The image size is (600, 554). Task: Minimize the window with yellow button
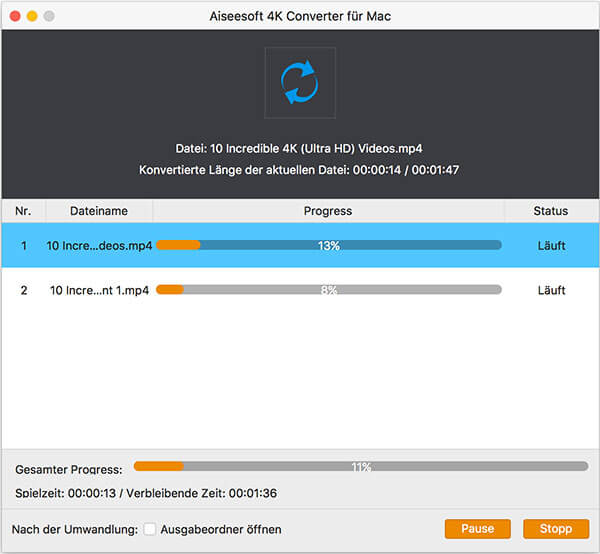coord(32,16)
